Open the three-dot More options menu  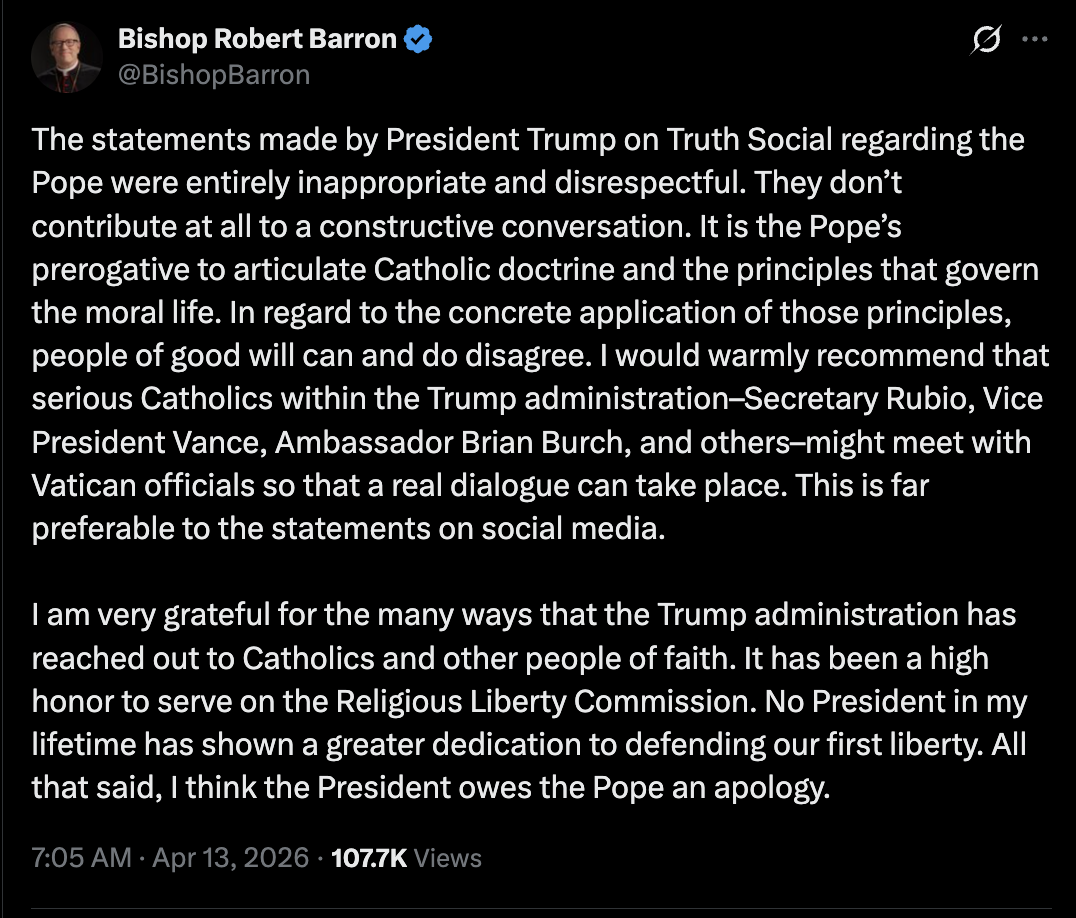point(1033,40)
